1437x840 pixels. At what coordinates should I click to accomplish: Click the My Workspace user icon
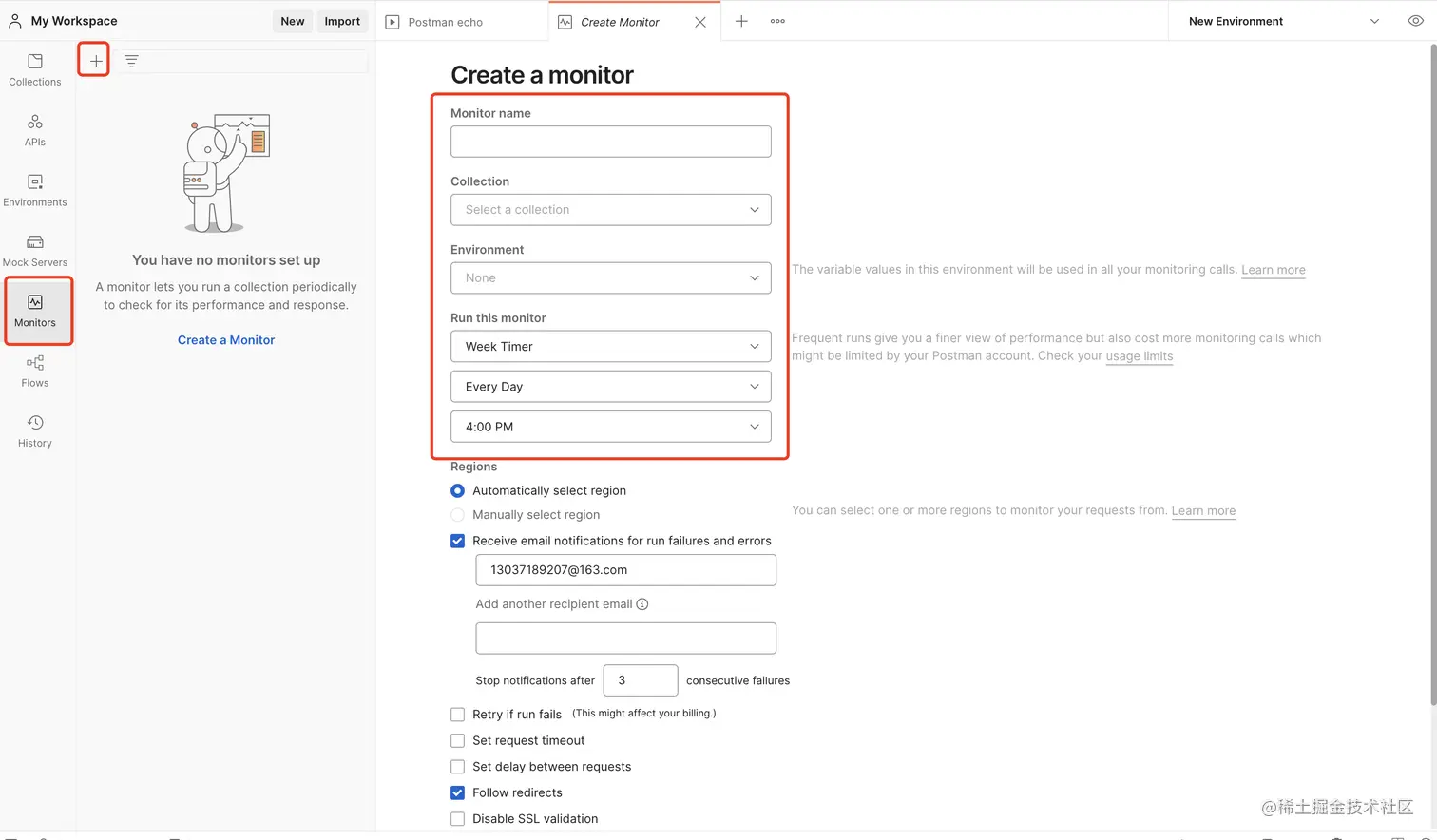(x=15, y=21)
